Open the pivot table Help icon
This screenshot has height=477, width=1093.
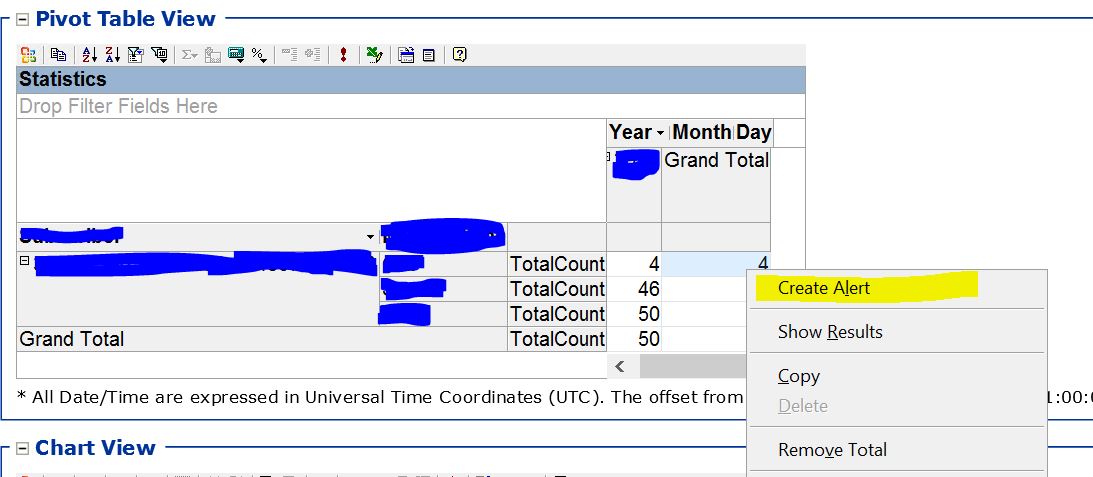click(459, 55)
